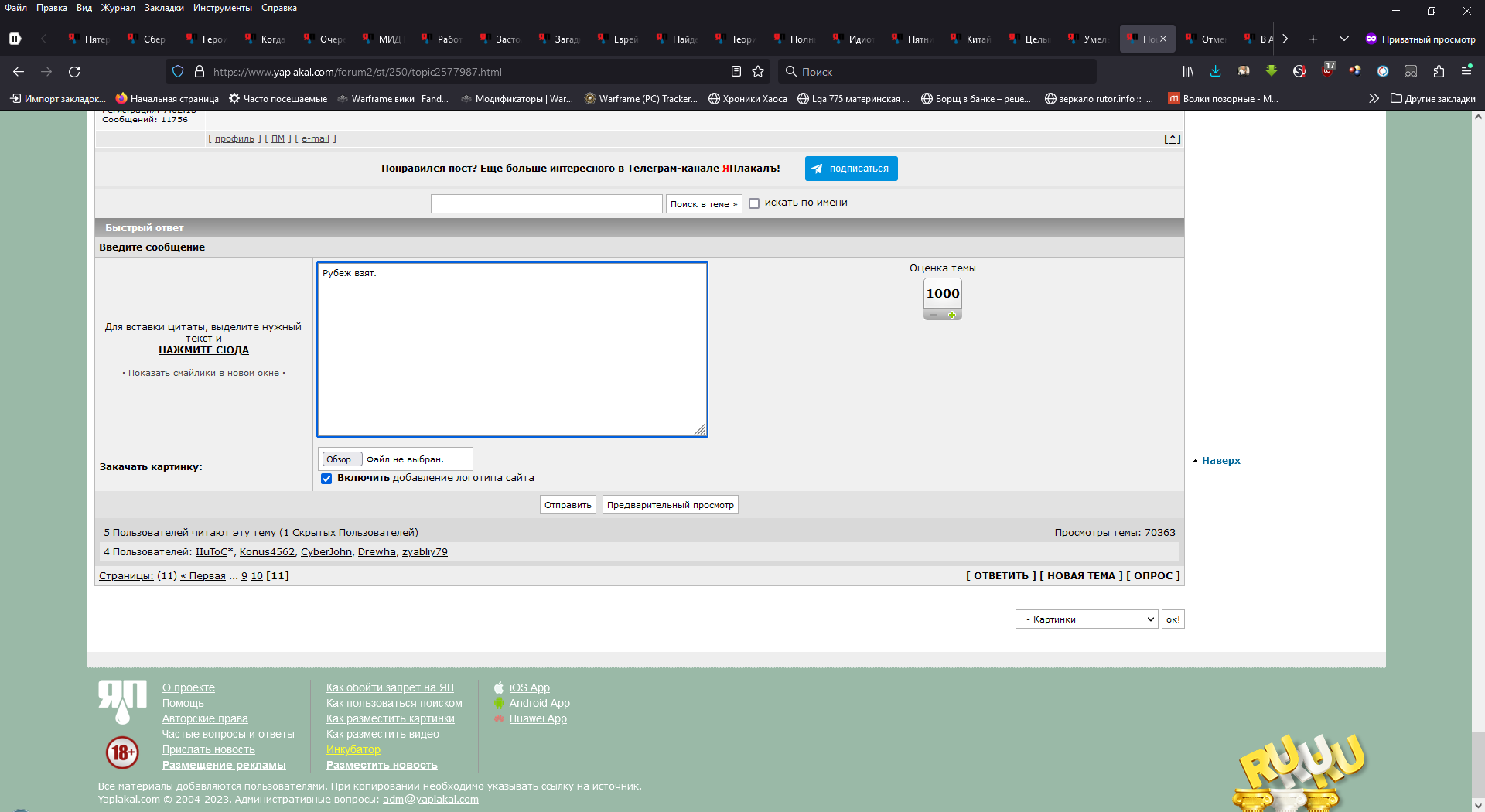
Task: Click inside the quick reply message textarea
Action: tap(512, 350)
